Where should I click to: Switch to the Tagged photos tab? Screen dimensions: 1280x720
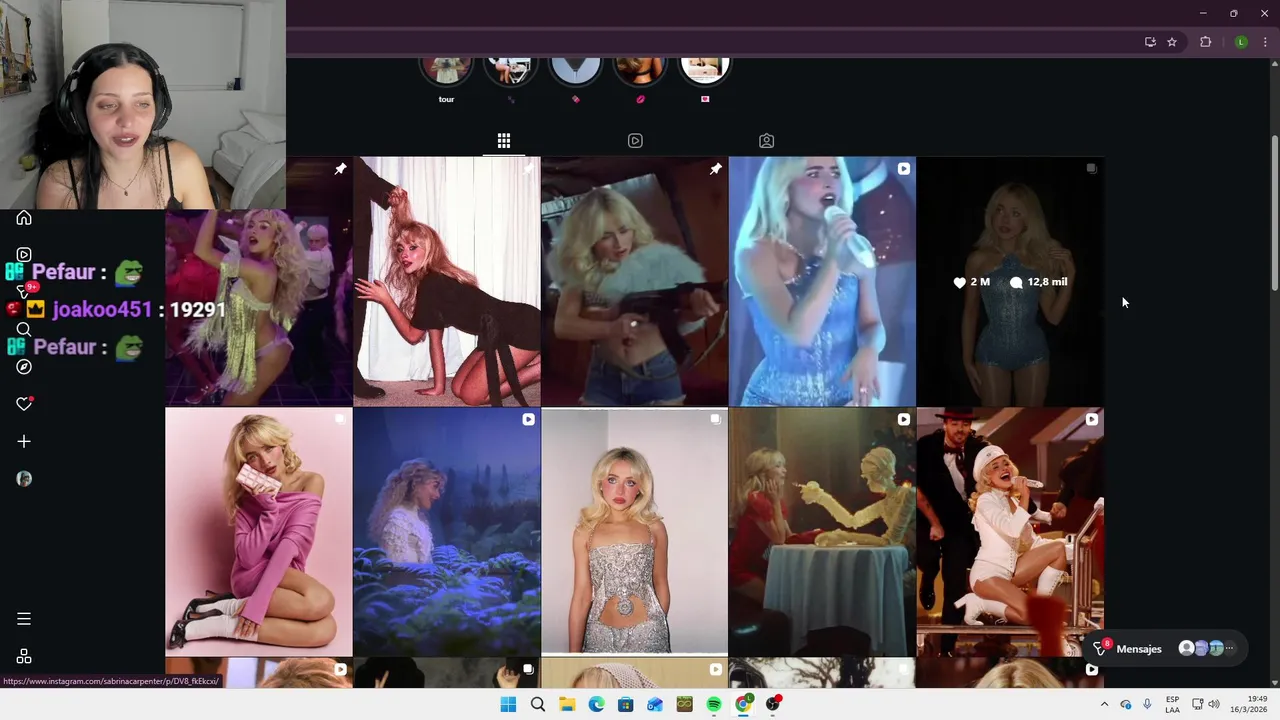[x=766, y=141]
